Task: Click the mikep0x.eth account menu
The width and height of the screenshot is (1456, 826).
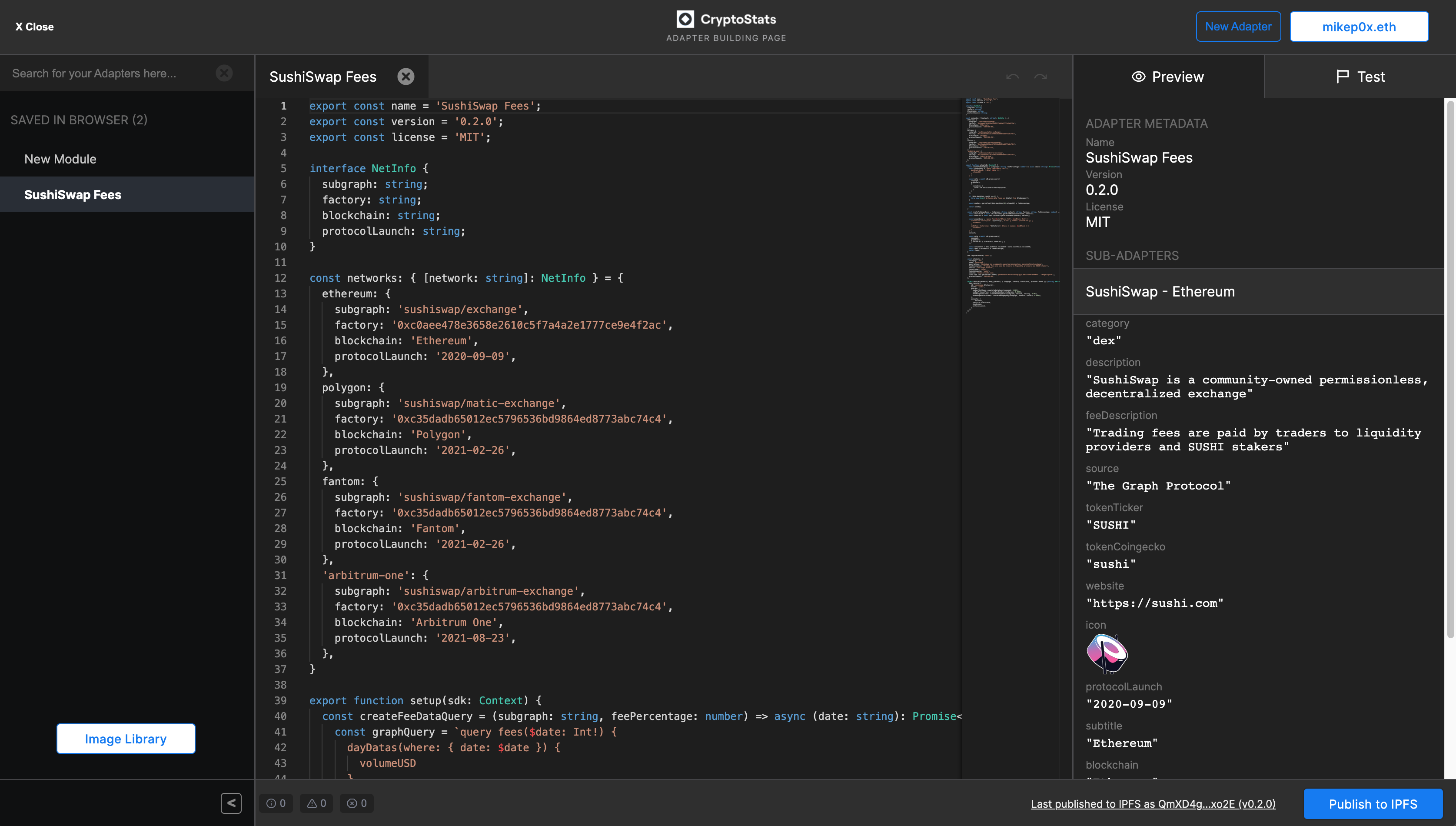Action: [x=1359, y=26]
